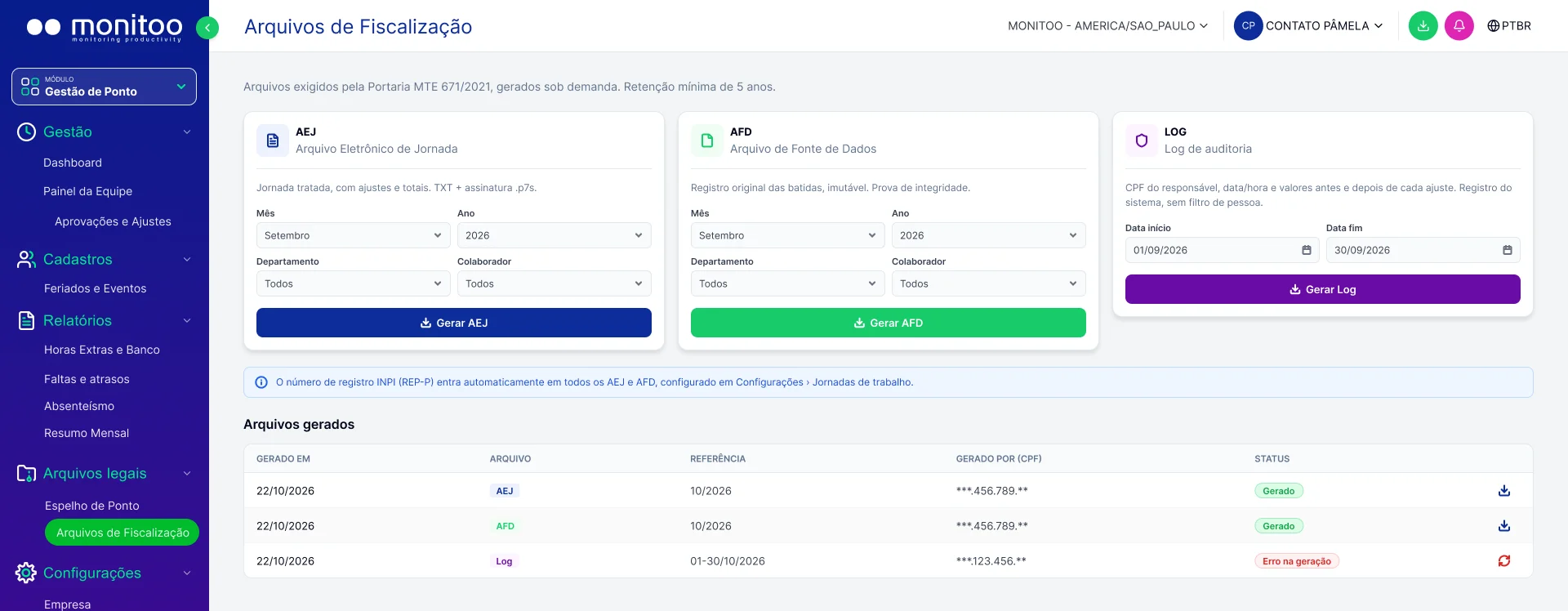
Task: Open notifications bell icon
Action: [x=1459, y=26]
